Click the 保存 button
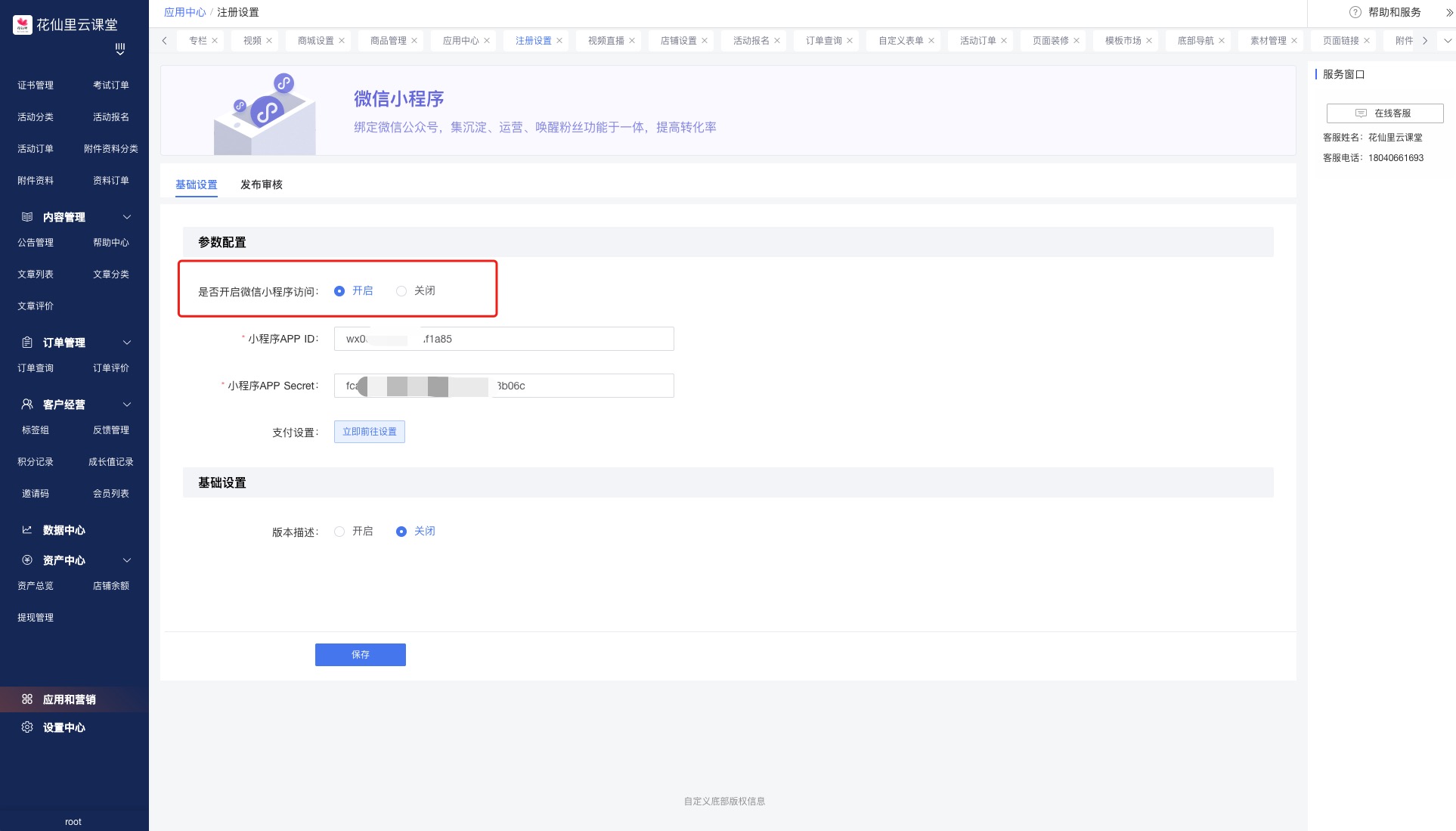This screenshot has width=1456, height=831. tap(361, 655)
